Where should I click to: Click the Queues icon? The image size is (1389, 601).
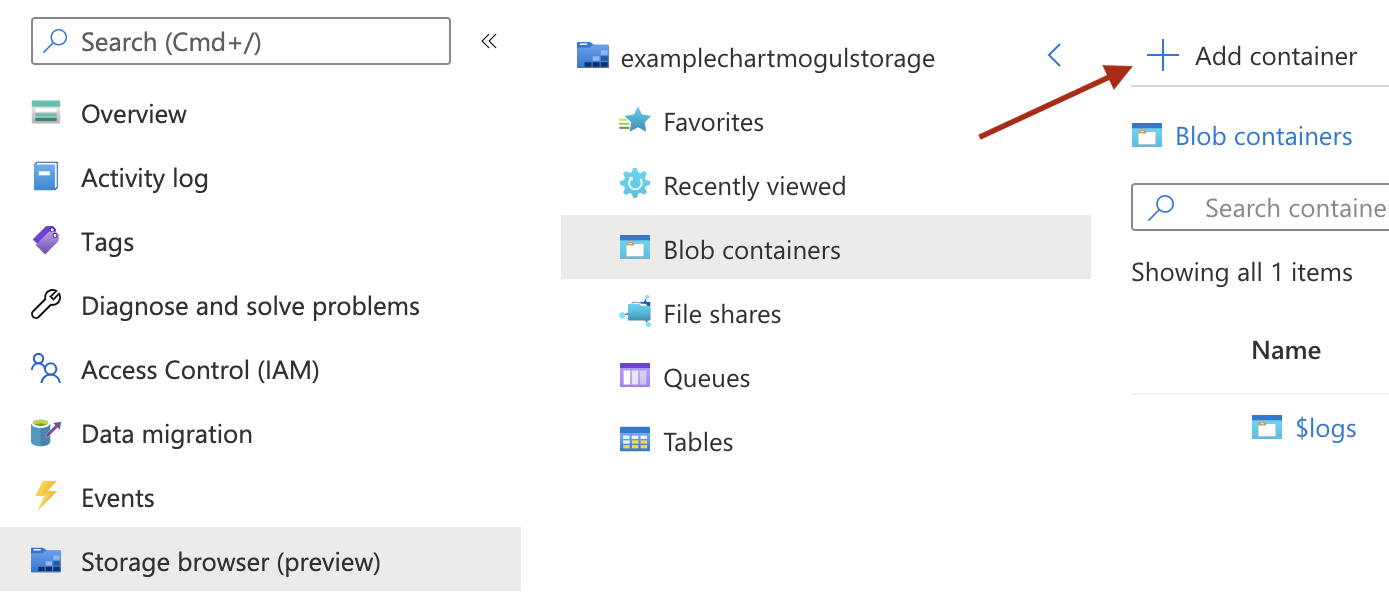point(635,377)
